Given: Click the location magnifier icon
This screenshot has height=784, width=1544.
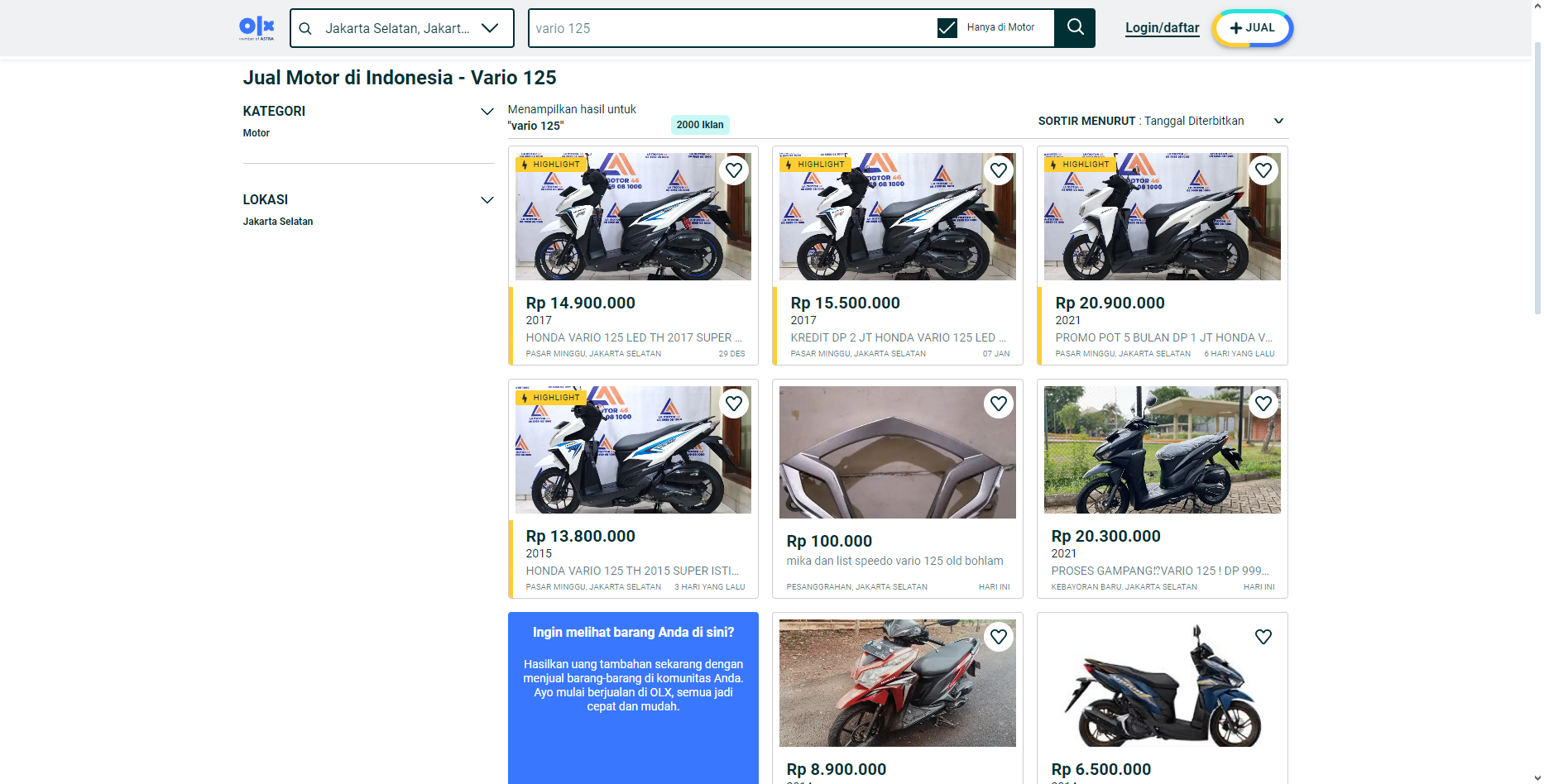Looking at the screenshot, I should [305, 28].
